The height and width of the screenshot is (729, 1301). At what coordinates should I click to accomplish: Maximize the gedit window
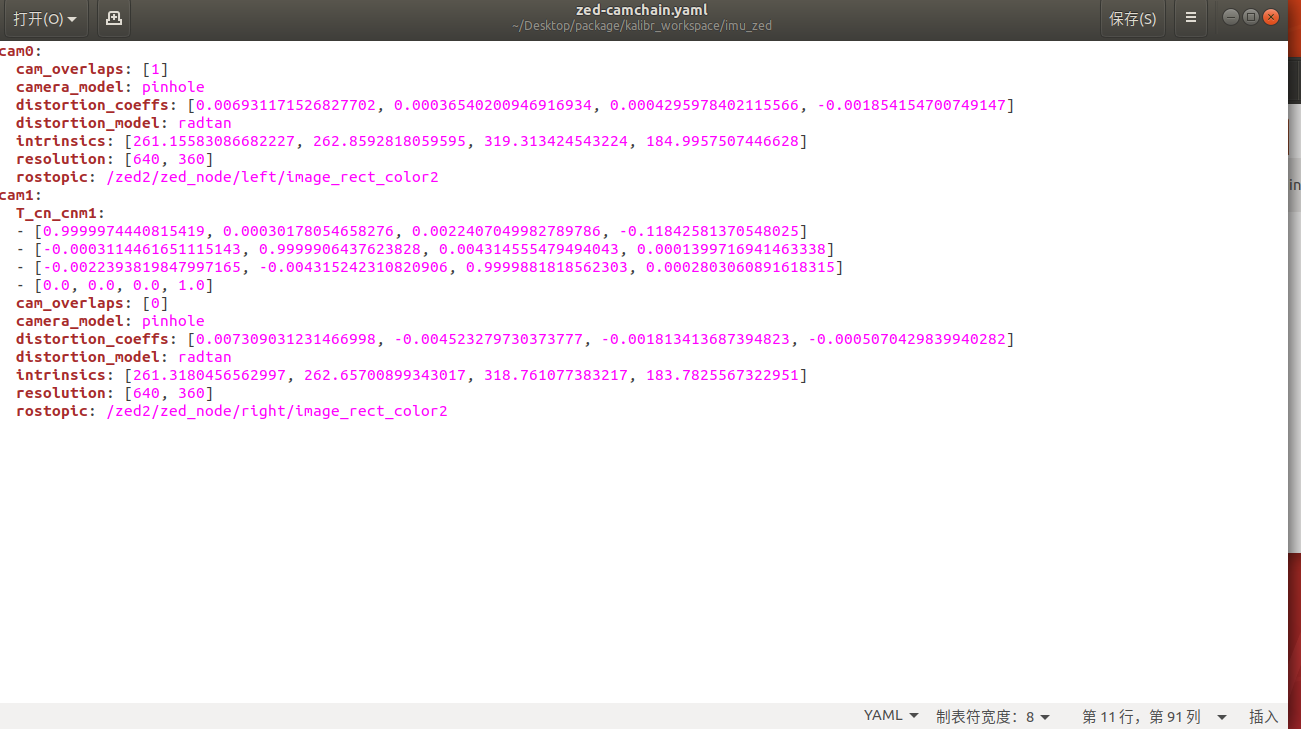1251,17
